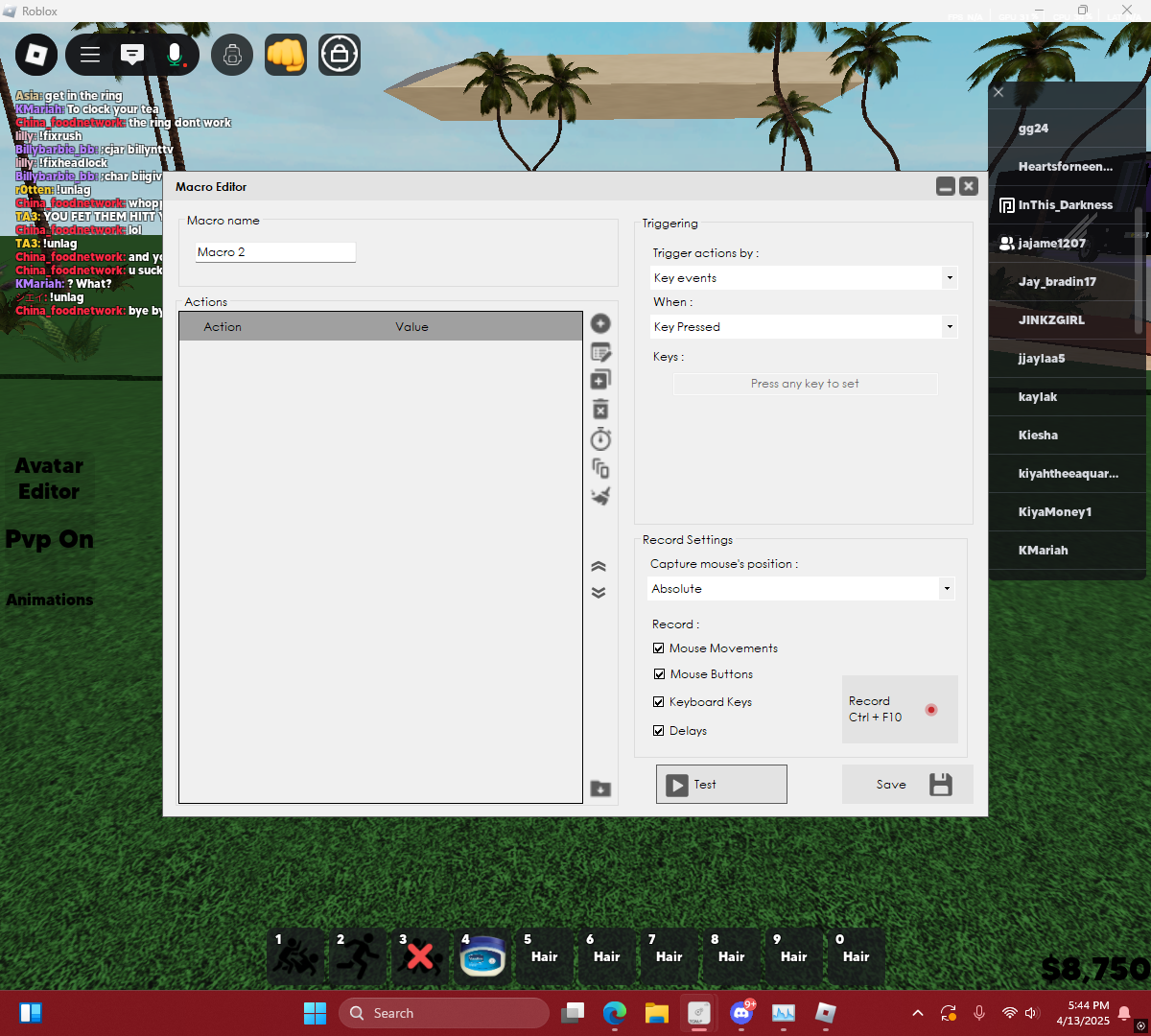Image resolution: width=1151 pixels, height=1036 pixels.
Task: Open Discord from the taskbar
Action: pos(741,1013)
